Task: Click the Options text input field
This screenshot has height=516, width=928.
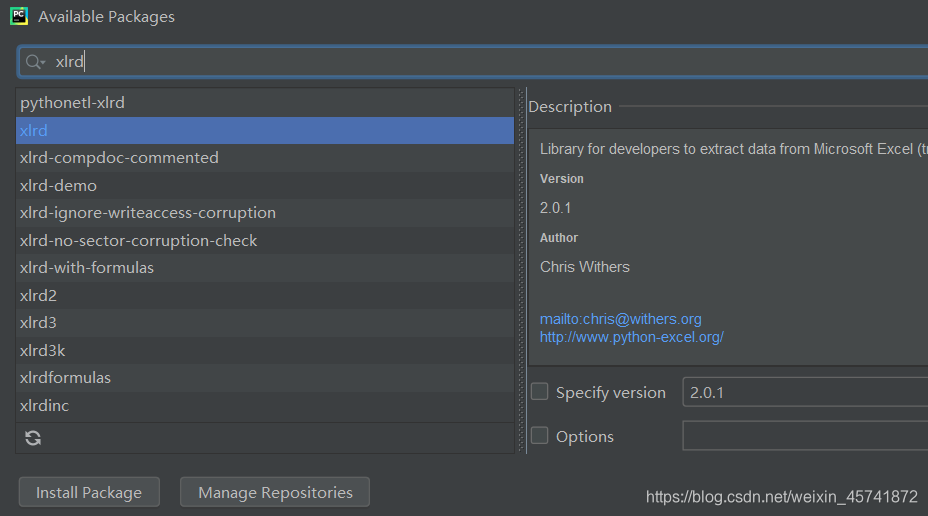Action: [805, 436]
